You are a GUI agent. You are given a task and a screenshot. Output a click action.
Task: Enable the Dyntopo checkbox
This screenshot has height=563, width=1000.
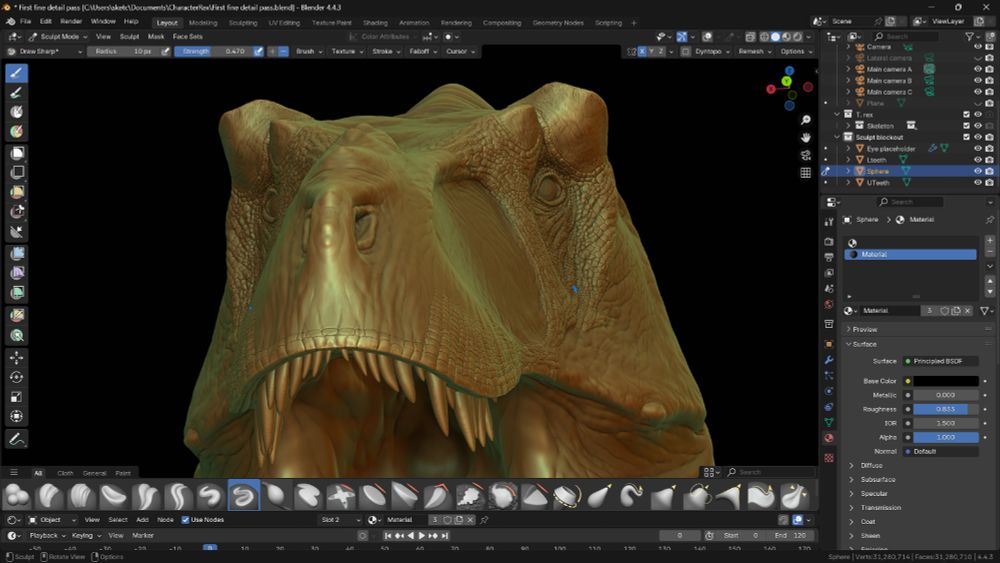pyautogui.click(x=686, y=51)
